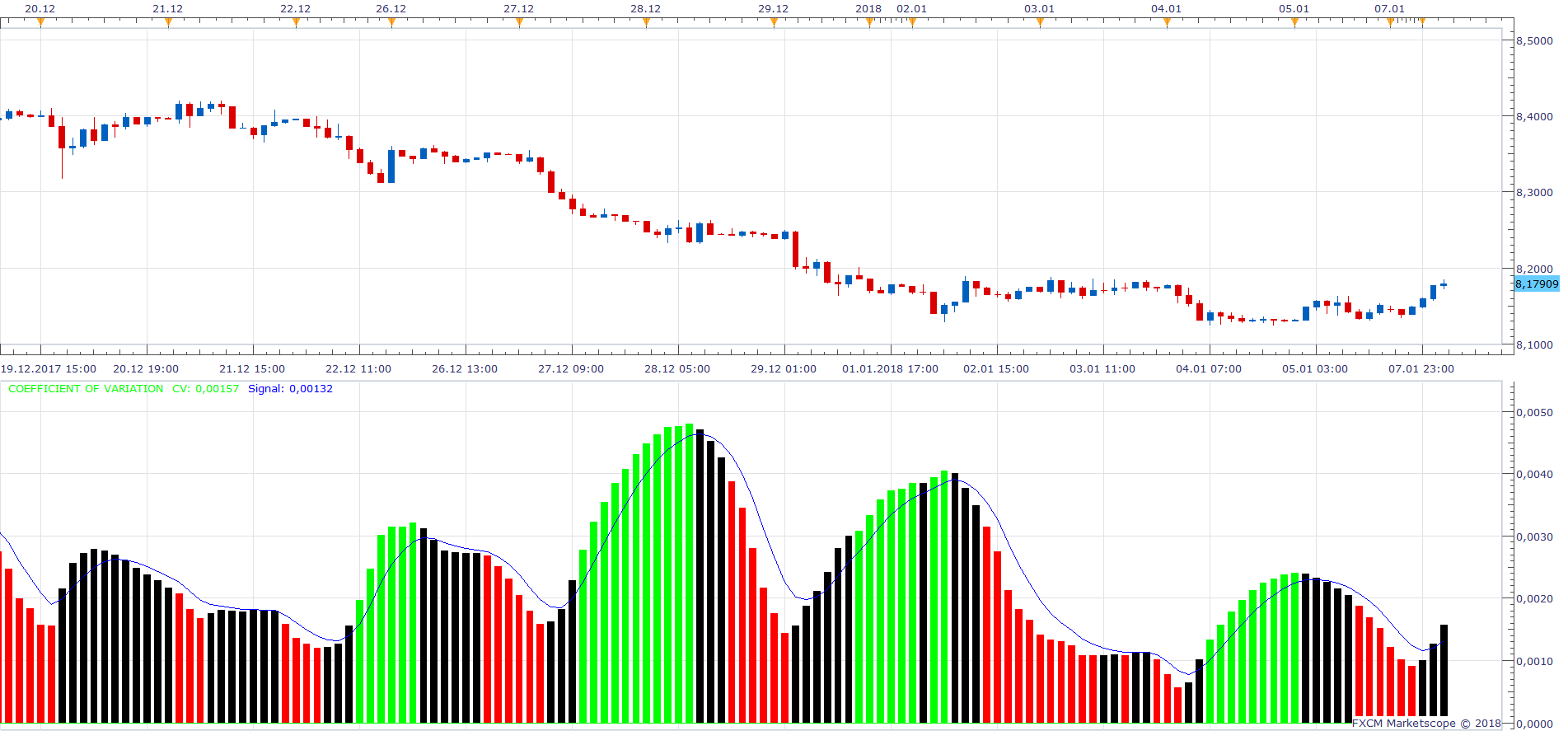Click the 01.01.2018 17:00 time axis label
Viewport: 1568px width, 731px height.
[x=890, y=368]
